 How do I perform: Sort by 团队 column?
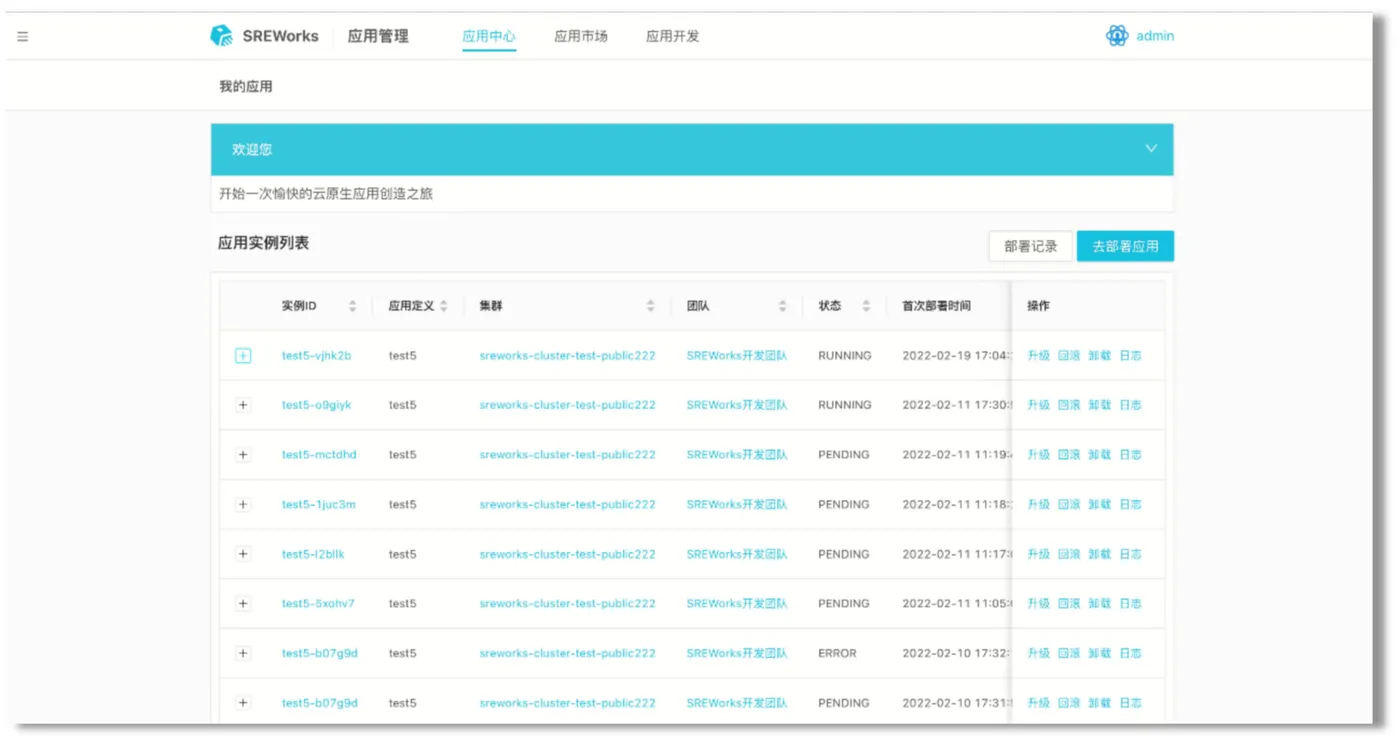[x=782, y=306]
